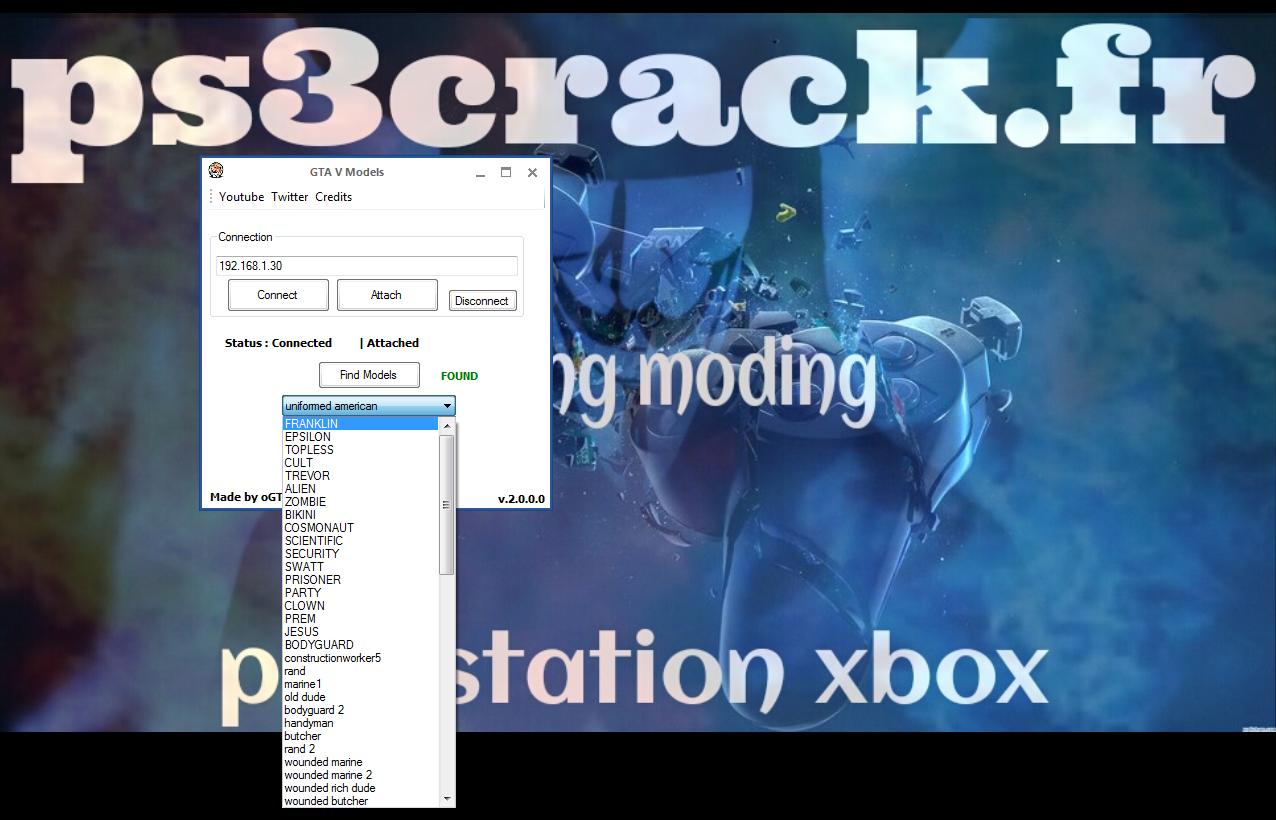1276x820 pixels.
Task: Click the GTA V Models app icon
Action: 216,171
